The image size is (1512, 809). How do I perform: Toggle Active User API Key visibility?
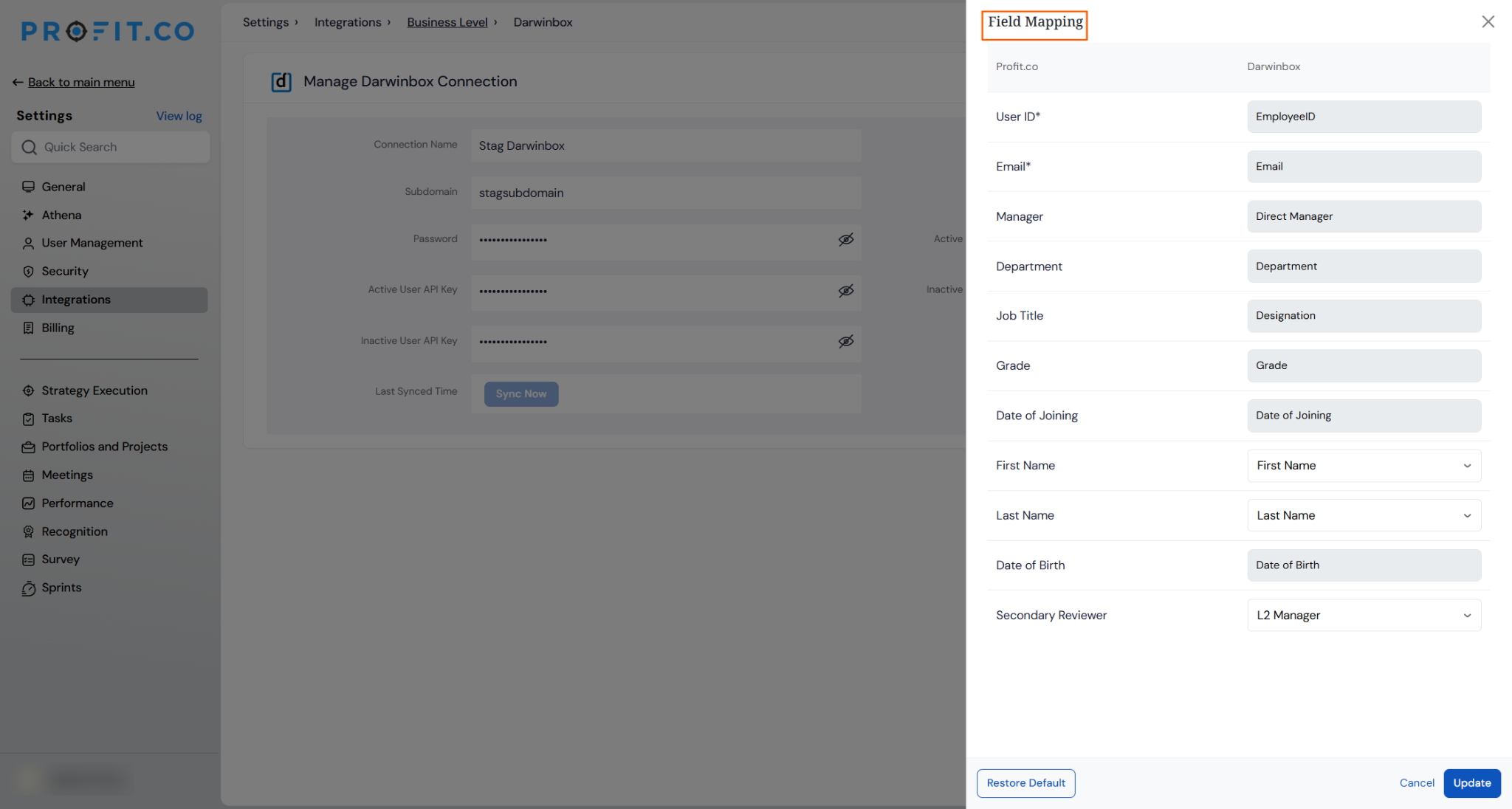pos(846,290)
